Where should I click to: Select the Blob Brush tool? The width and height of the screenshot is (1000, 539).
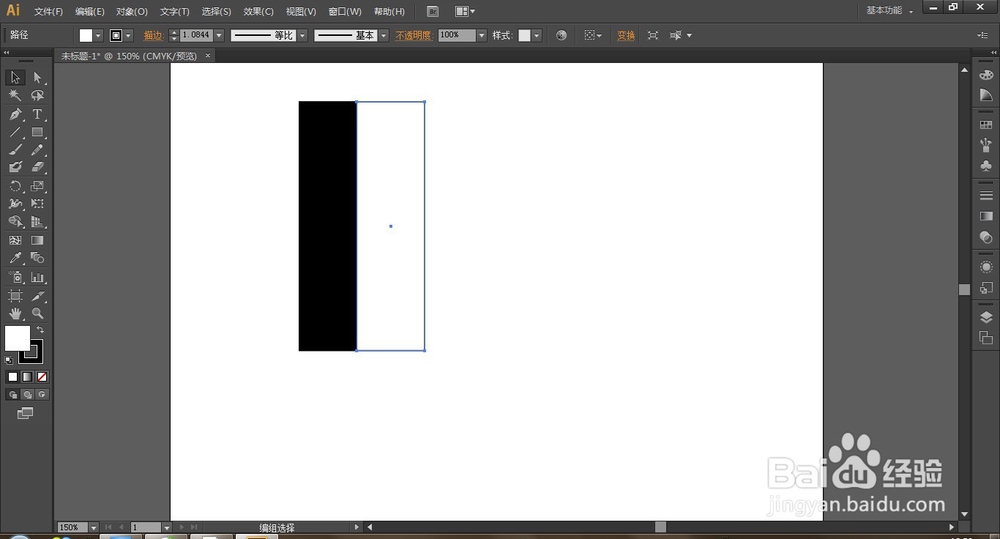[x=15, y=167]
